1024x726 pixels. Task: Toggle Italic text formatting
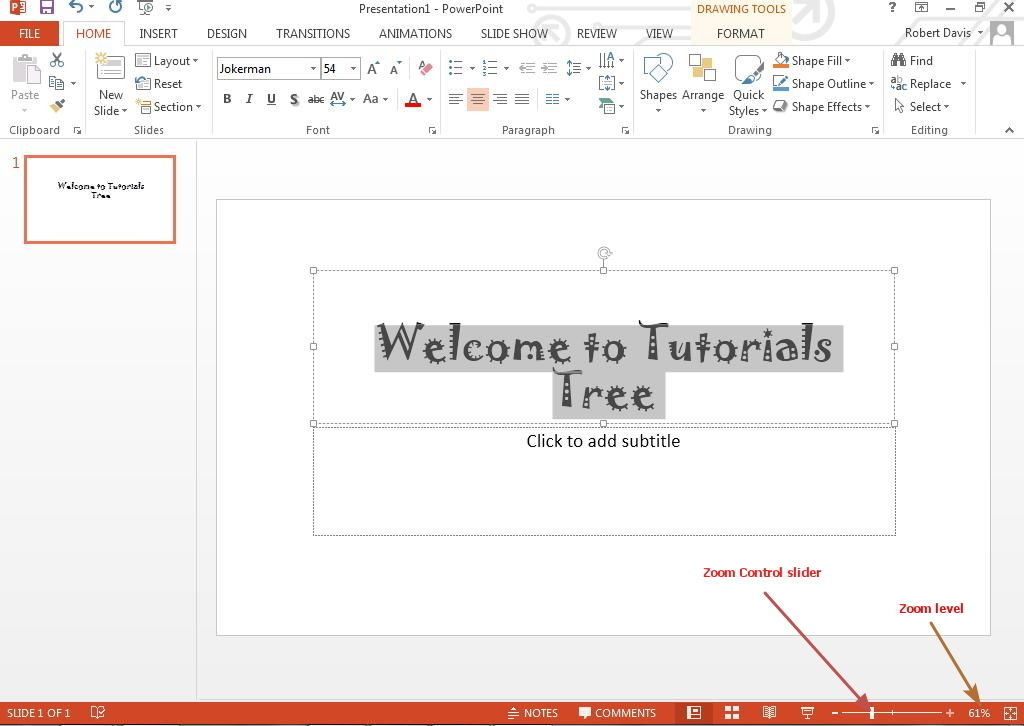click(x=249, y=99)
